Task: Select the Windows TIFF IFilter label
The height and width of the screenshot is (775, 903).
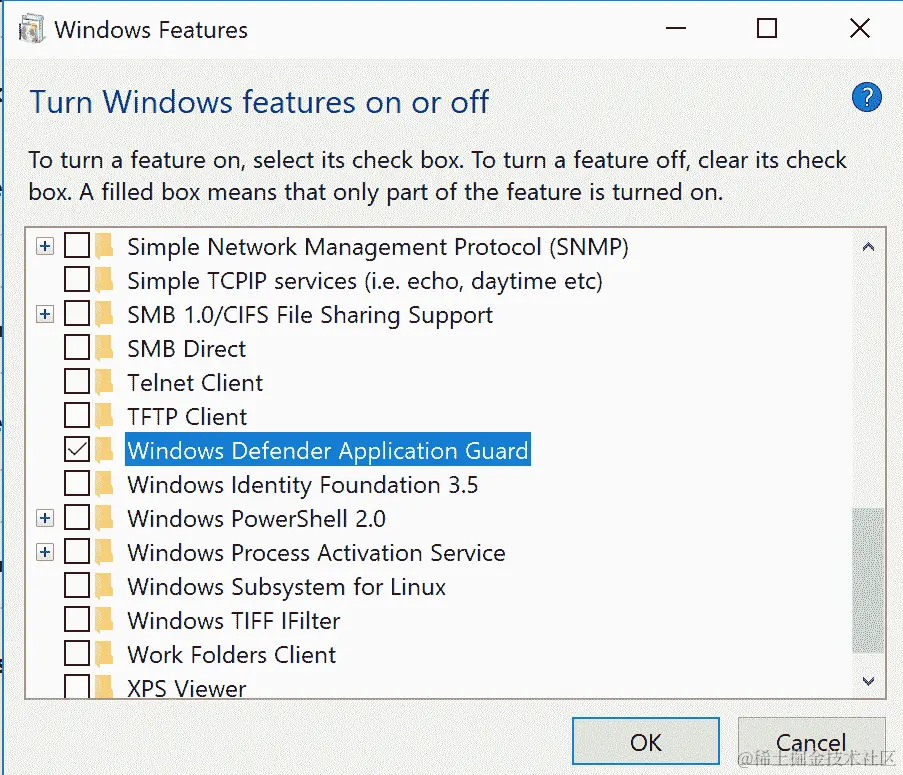Action: 233,621
